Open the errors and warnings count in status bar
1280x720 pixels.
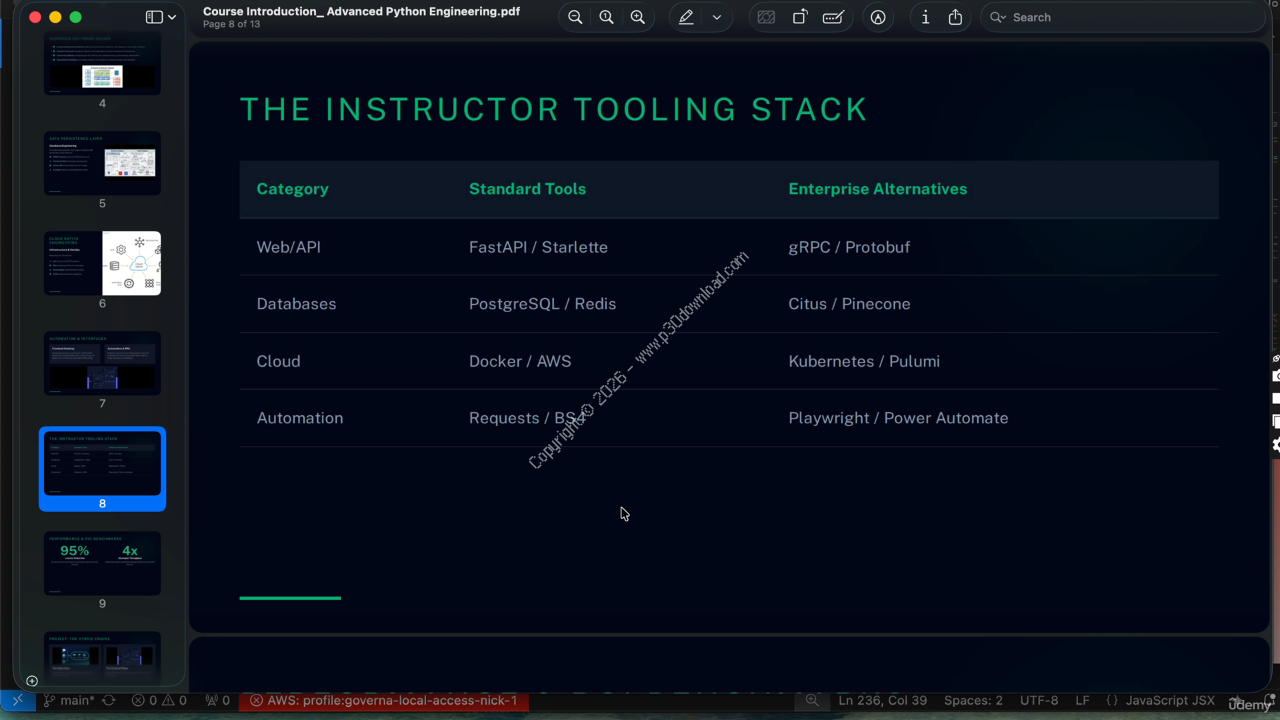[x=159, y=701]
